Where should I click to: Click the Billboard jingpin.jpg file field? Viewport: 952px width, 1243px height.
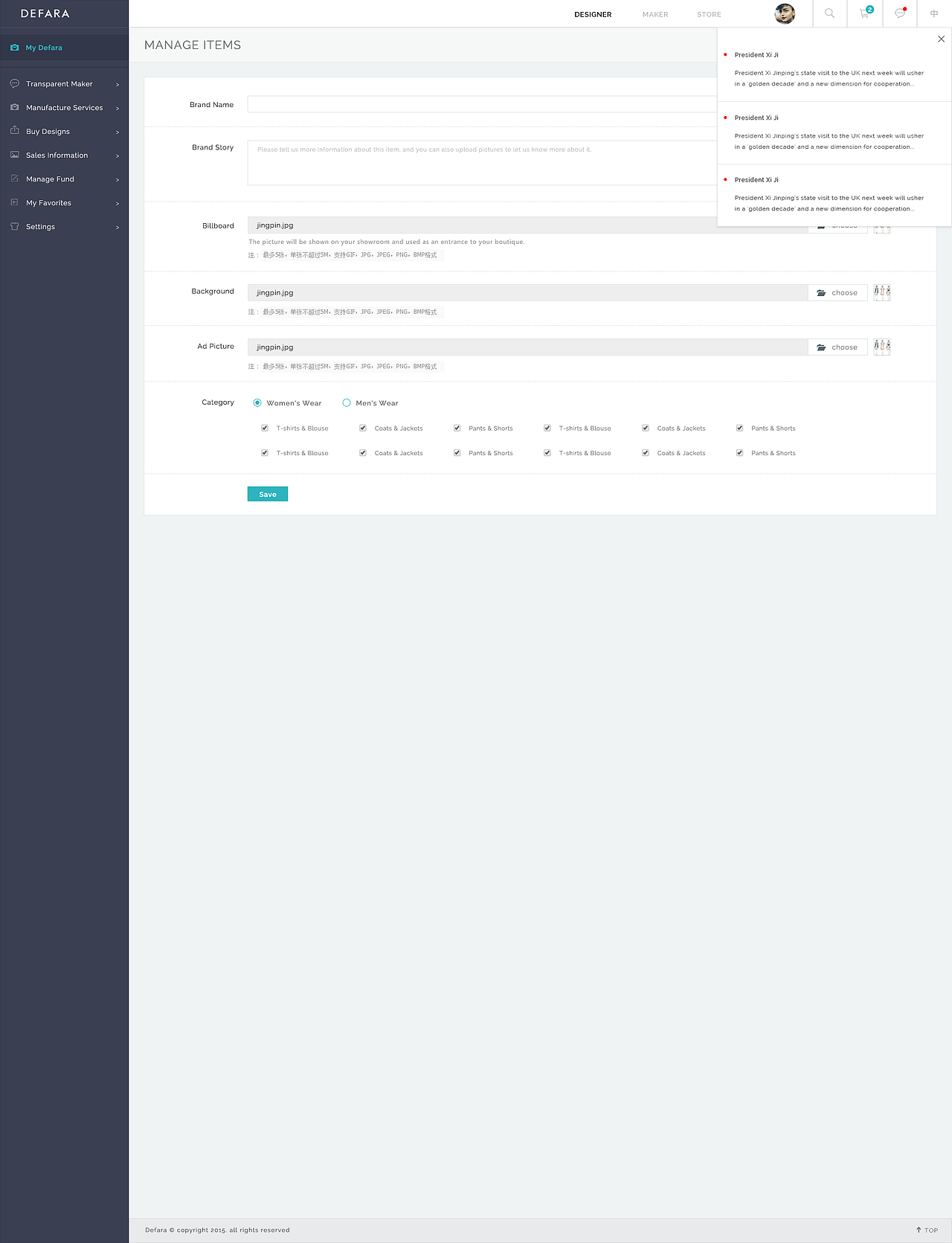[528, 225]
